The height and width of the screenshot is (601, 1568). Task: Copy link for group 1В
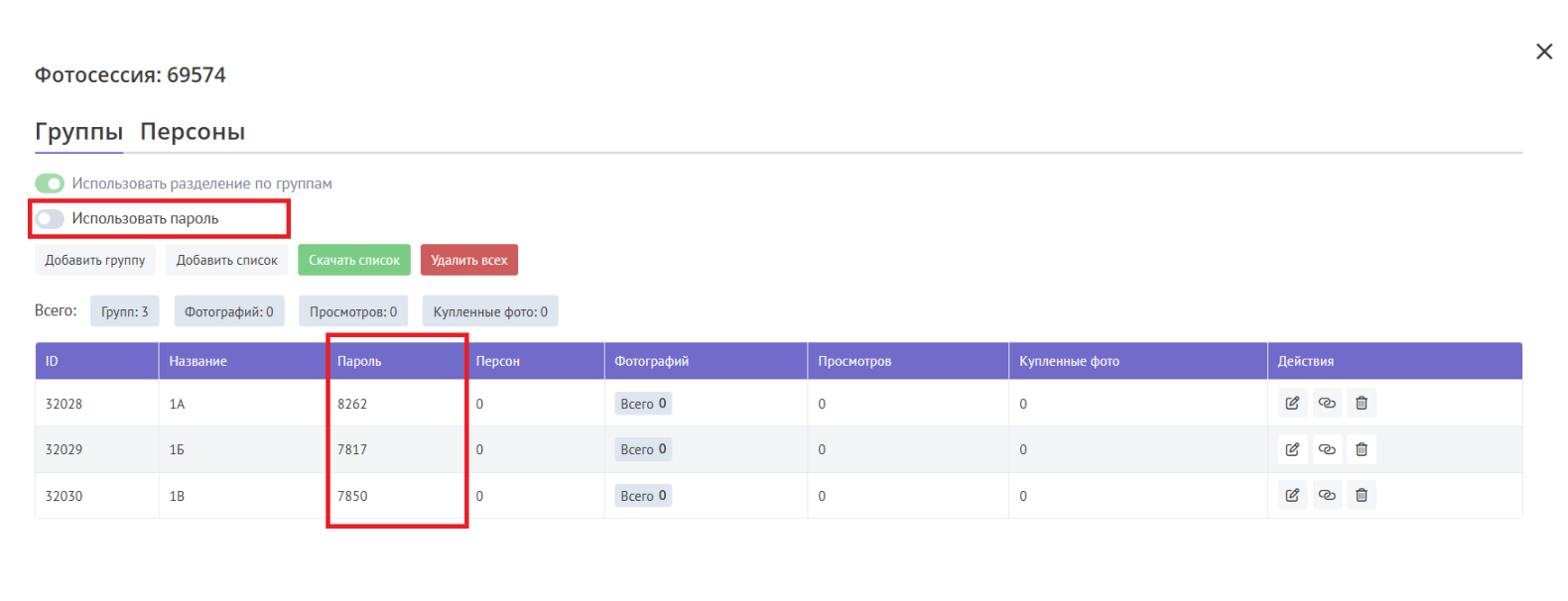click(x=1327, y=496)
